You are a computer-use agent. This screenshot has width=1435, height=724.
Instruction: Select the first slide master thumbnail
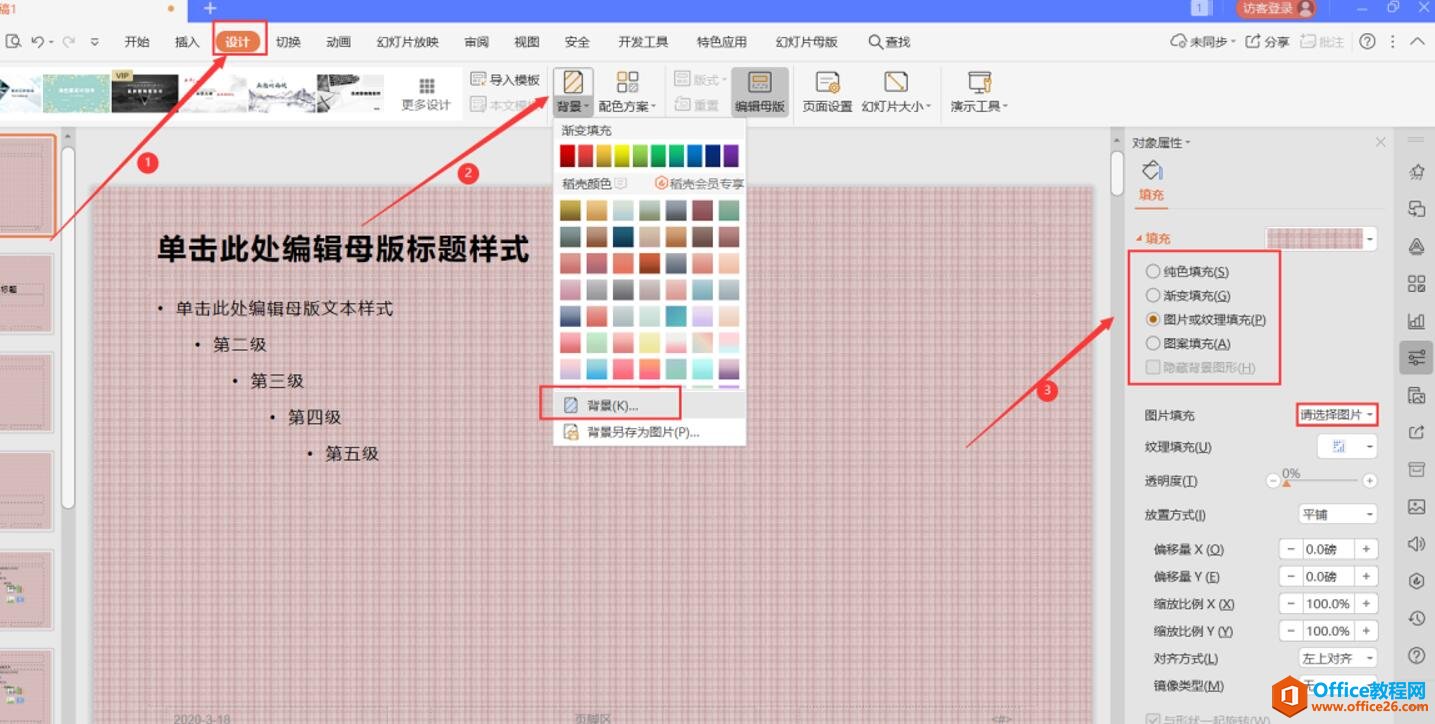click(x=26, y=186)
